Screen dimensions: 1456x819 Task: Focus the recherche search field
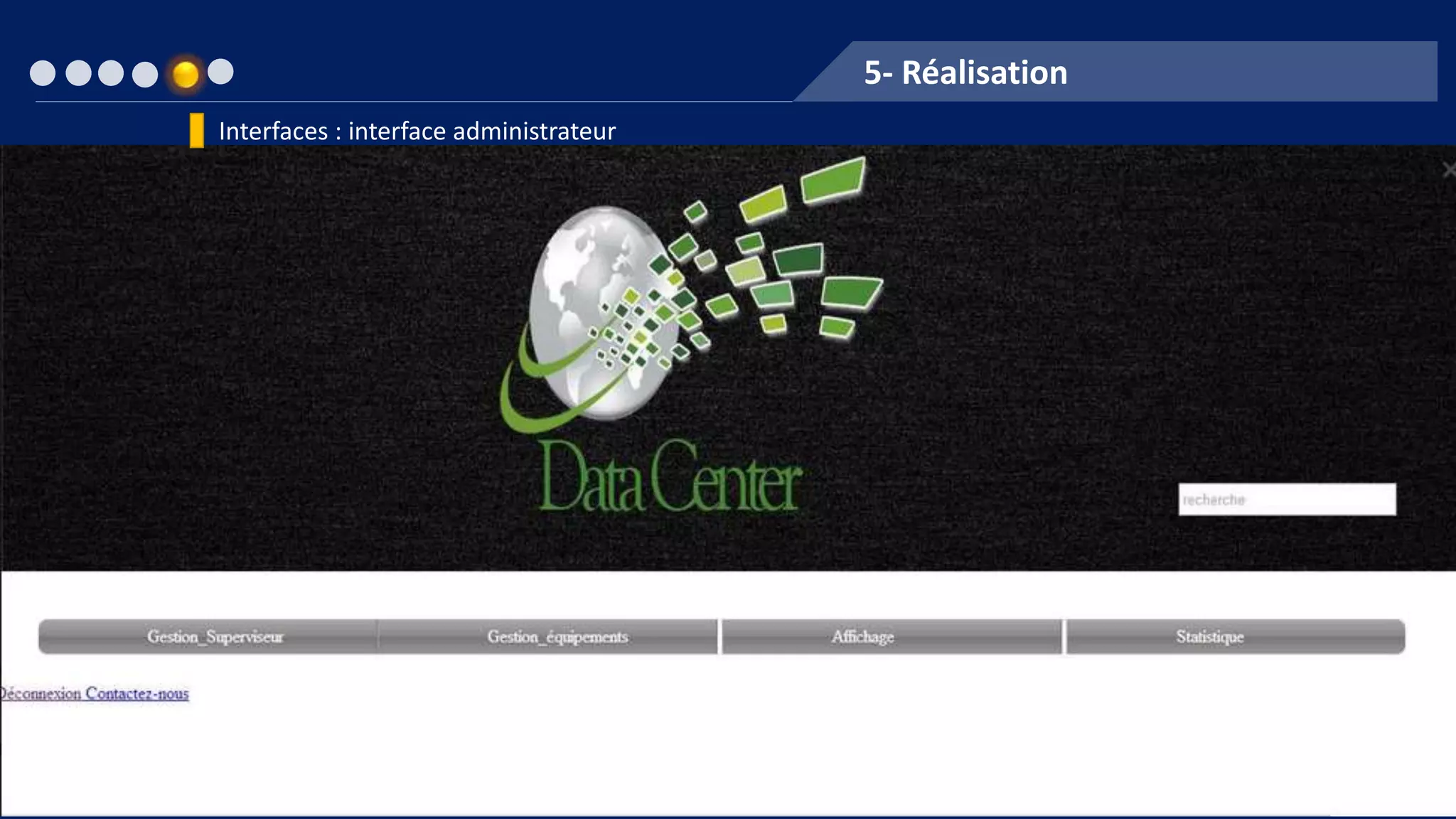point(1287,499)
